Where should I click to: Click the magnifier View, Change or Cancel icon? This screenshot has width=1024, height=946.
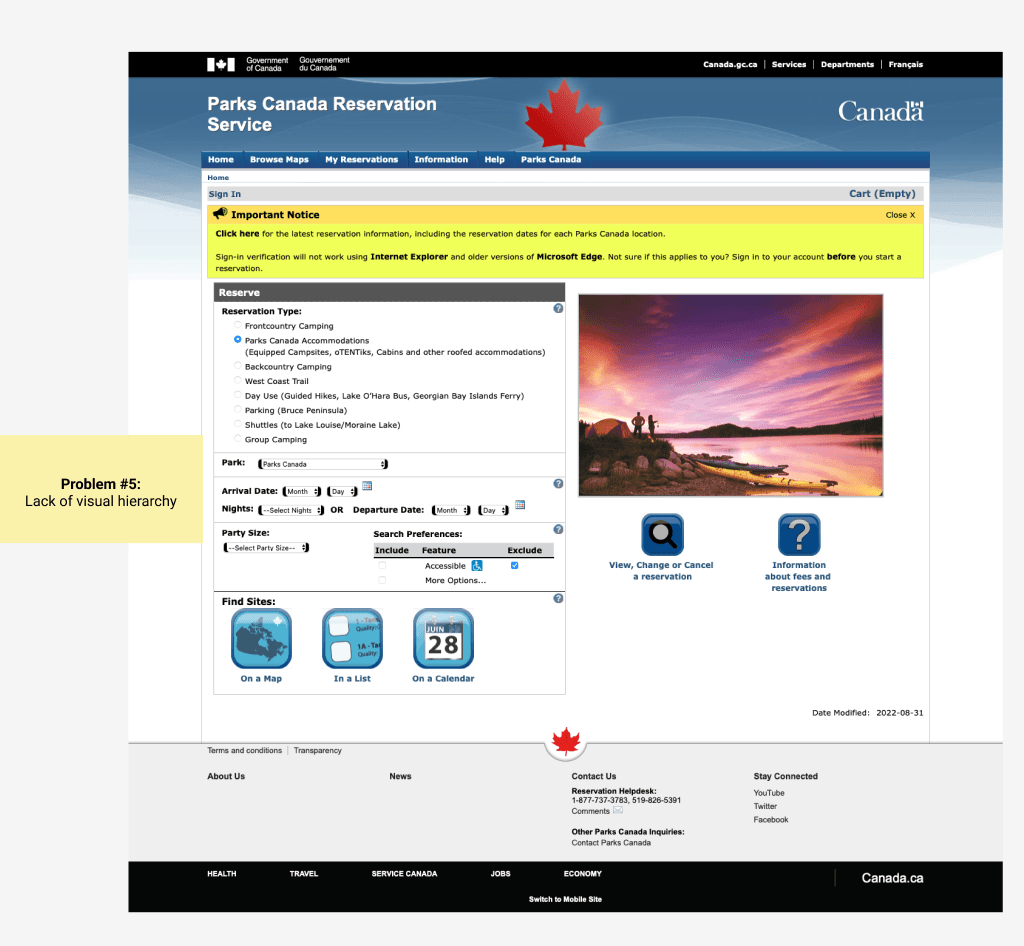click(x=662, y=535)
